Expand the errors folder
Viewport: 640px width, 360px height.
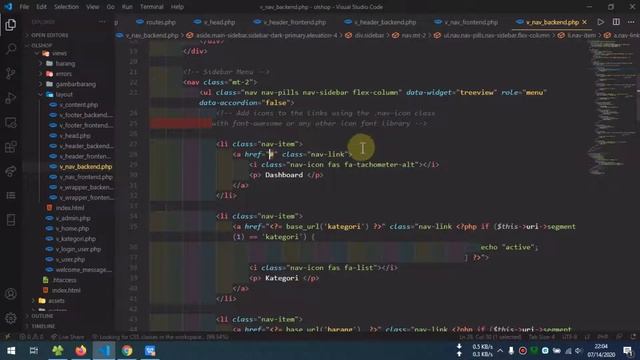point(63,74)
